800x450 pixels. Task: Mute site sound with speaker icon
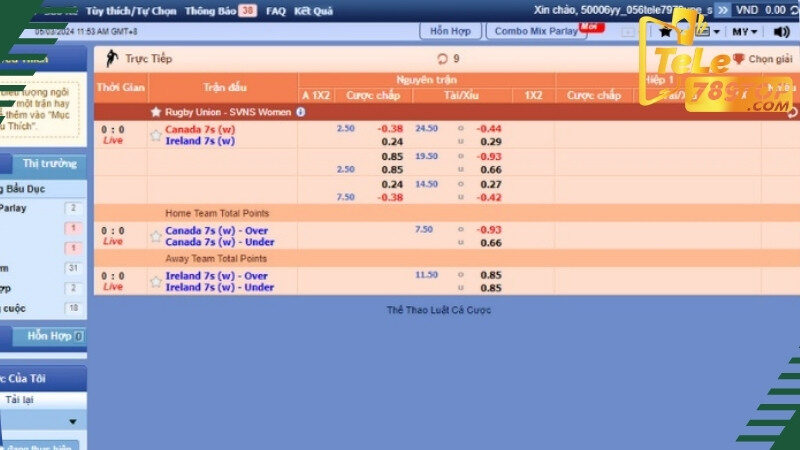(781, 32)
